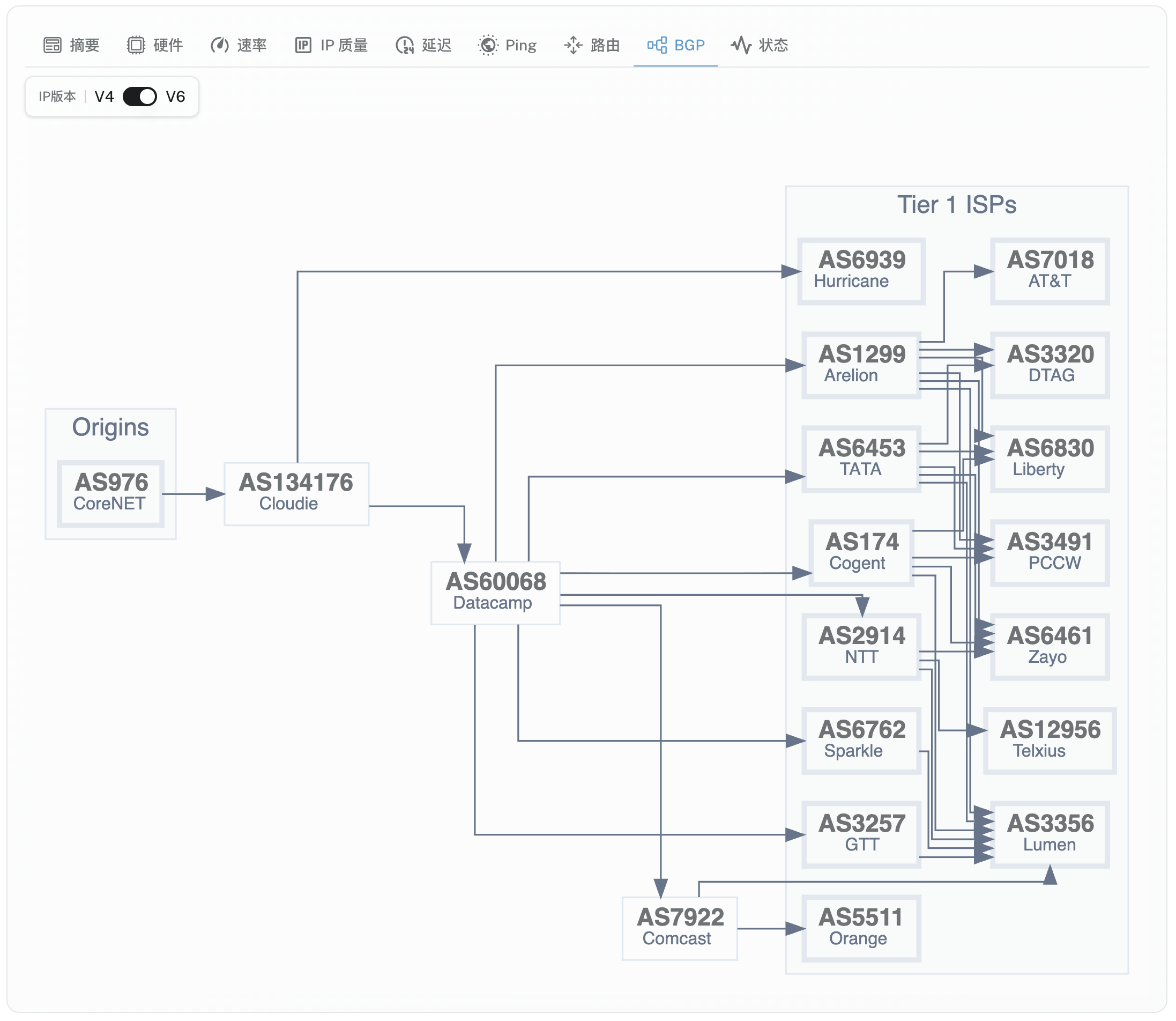Click the IP Quality (IP 质量) icon
The image size is (1176, 1021).
(303, 45)
